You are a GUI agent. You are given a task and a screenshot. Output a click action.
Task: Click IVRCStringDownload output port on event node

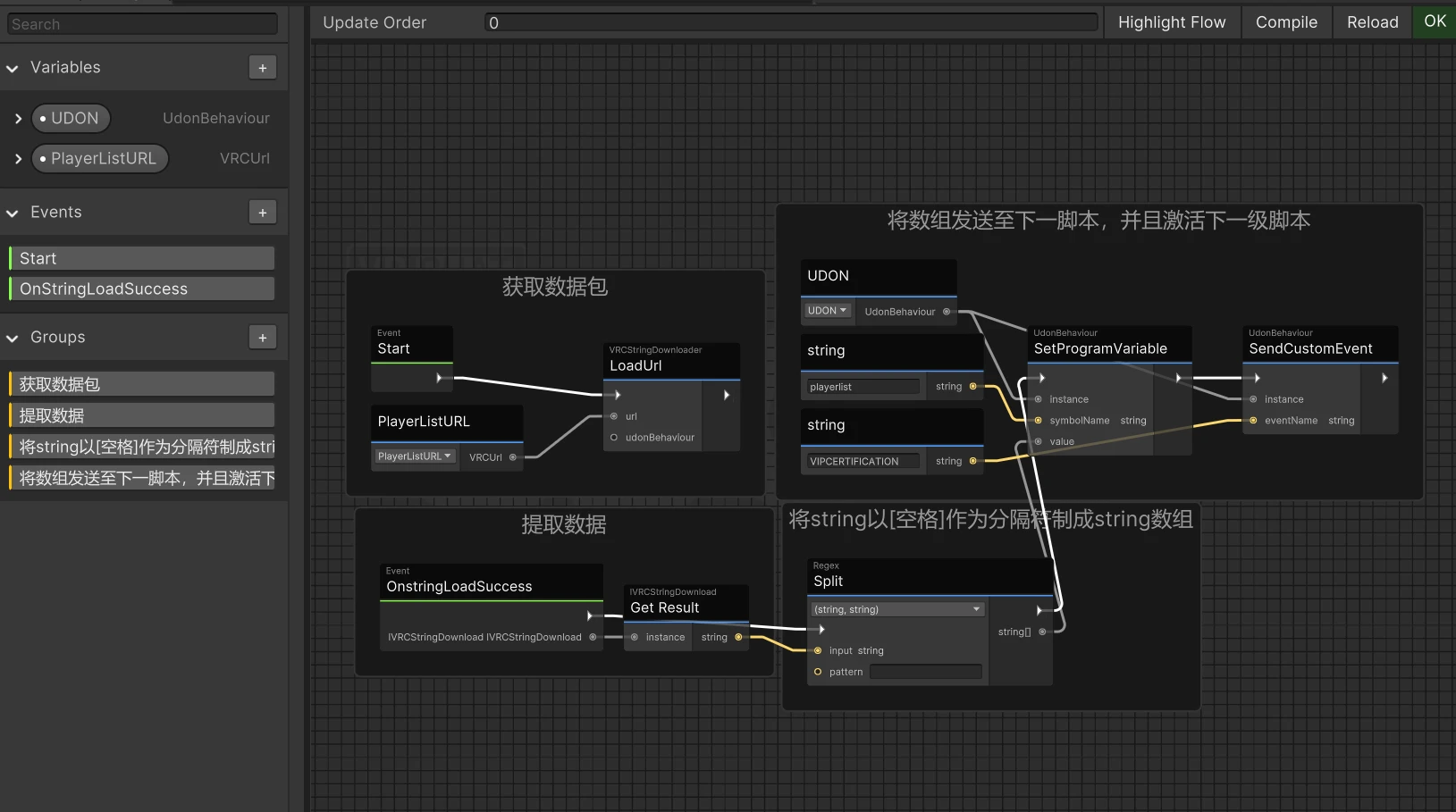click(593, 637)
